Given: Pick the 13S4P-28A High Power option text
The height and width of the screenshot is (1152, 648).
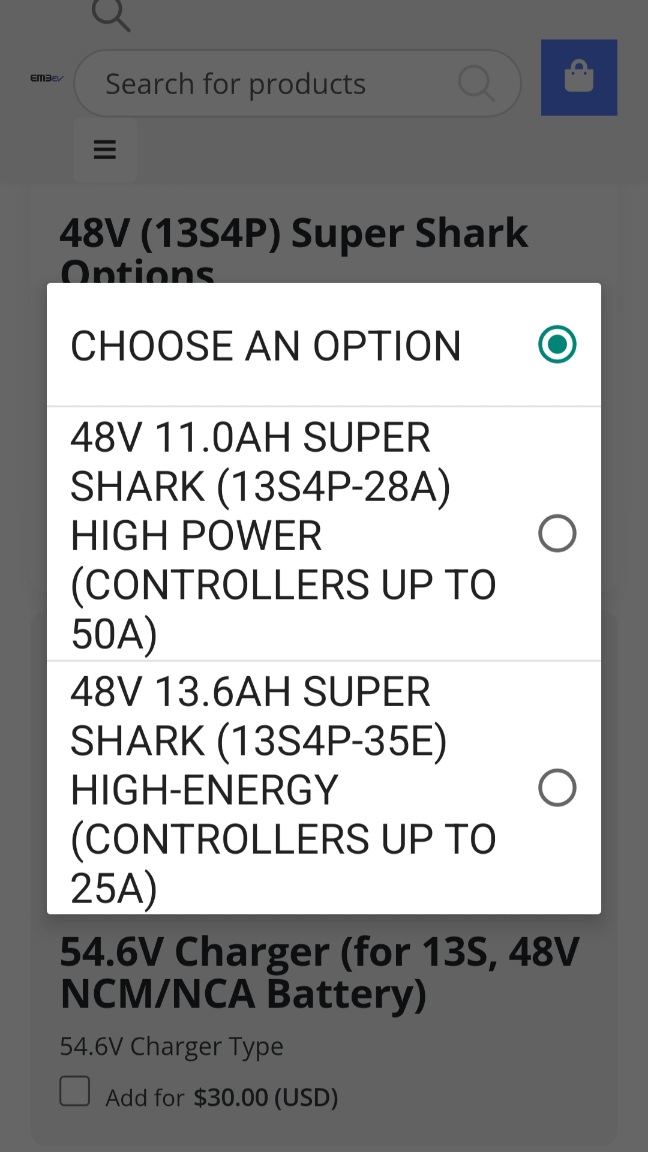Looking at the screenshot, I should point(260,487).
